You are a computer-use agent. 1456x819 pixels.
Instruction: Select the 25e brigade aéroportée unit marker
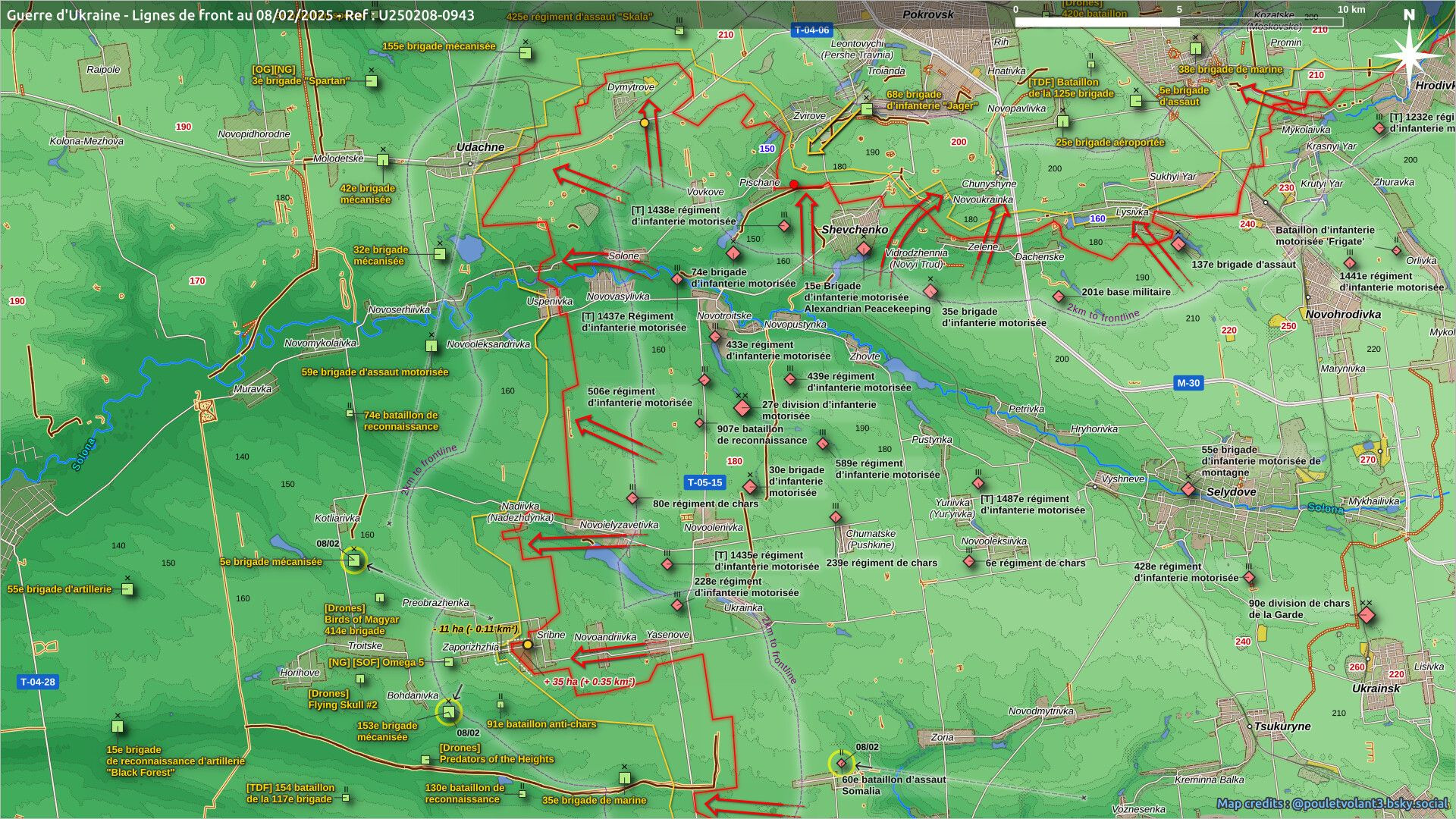click(x=1063, y=121)
